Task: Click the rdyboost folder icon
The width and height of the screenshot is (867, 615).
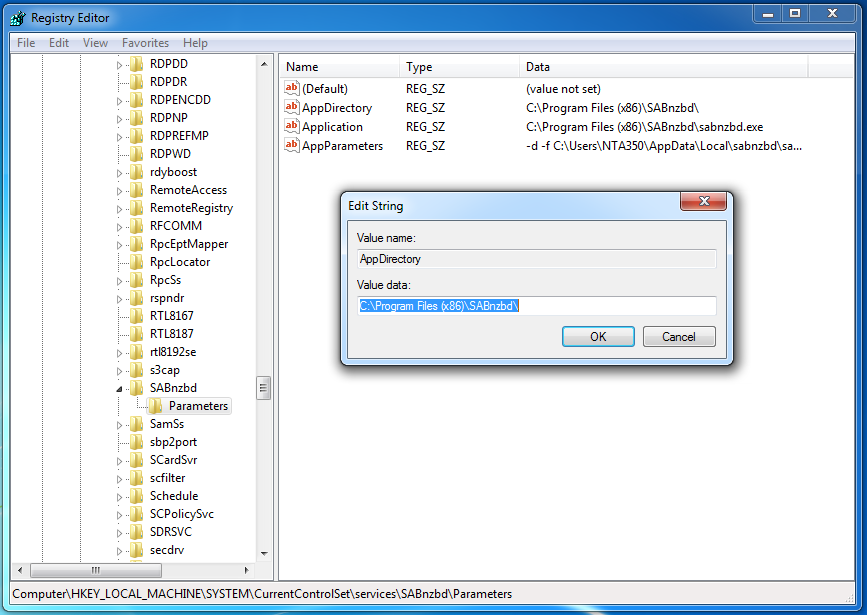Action: tap(136, 172)
